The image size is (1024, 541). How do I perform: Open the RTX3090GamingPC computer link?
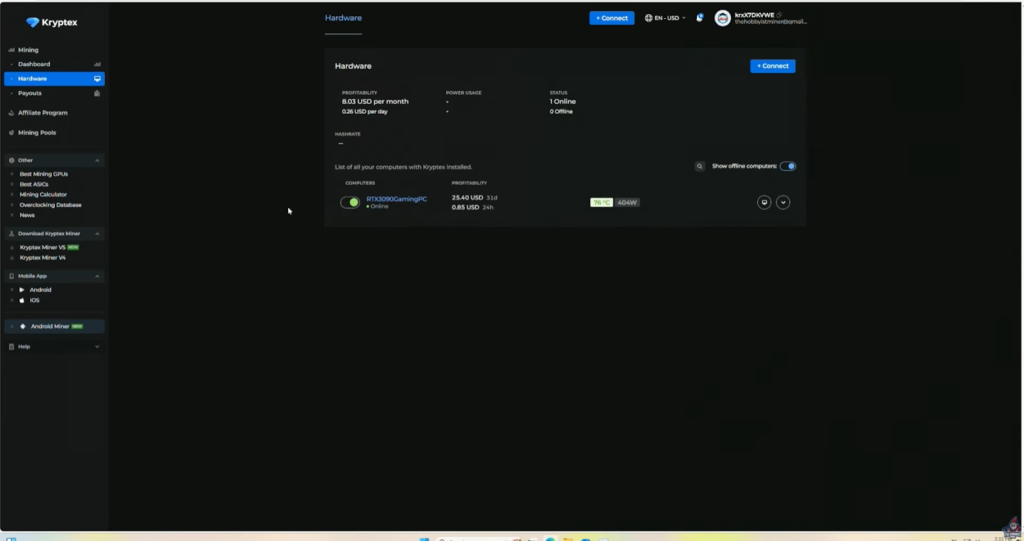(396, 199)
